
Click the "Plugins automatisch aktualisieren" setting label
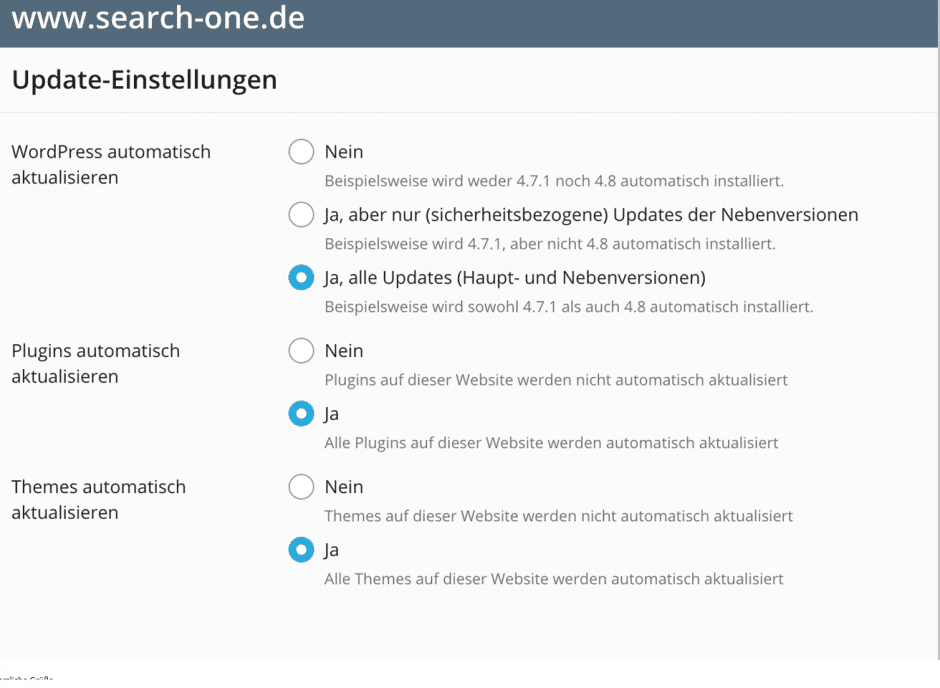[x=96, y=364]
